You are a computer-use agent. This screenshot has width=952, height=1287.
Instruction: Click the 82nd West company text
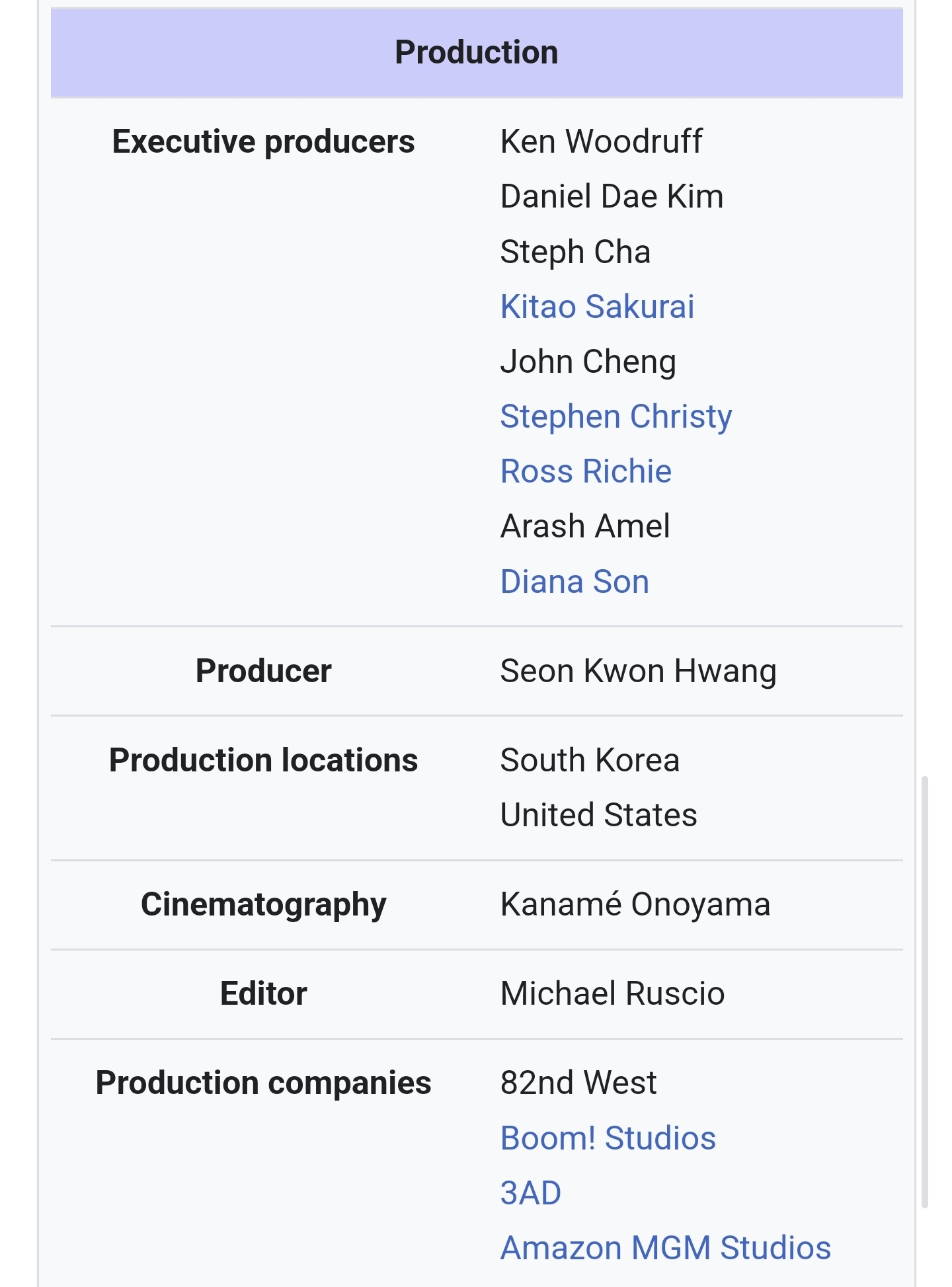[x=578, y=1083]
